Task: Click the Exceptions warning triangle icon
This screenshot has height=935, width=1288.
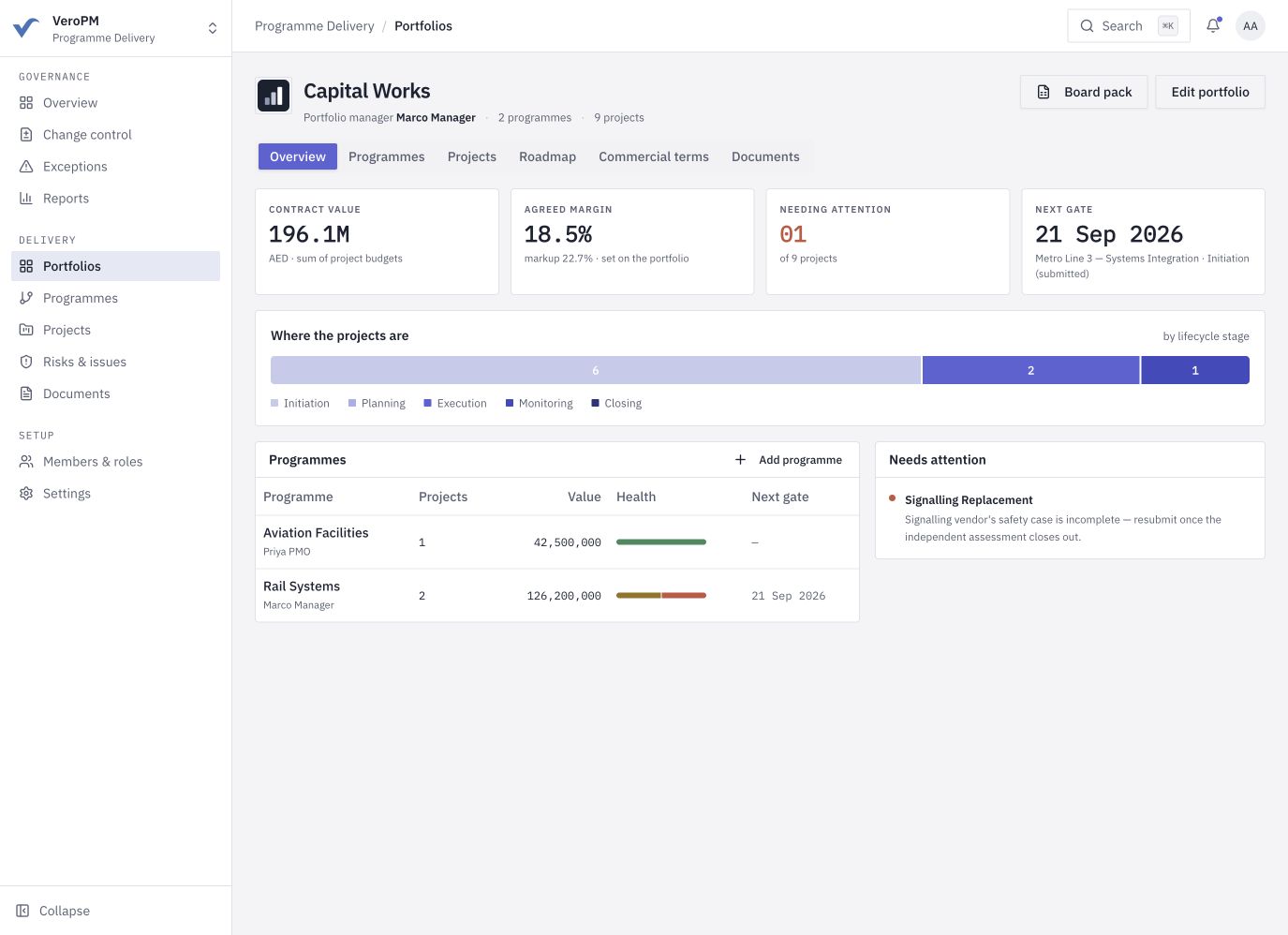Action: 26,167
